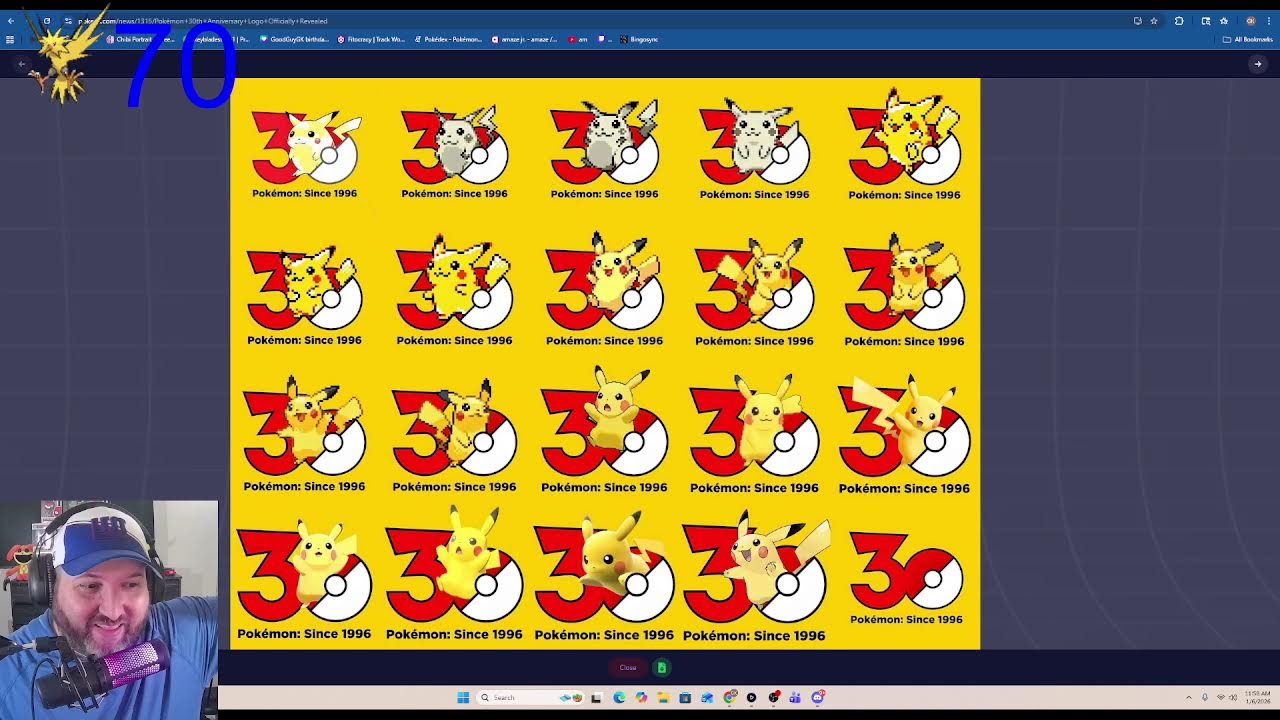Click the green icon beside Close
The height and width of the screenshot is (720, 1280).
(661, 667)
